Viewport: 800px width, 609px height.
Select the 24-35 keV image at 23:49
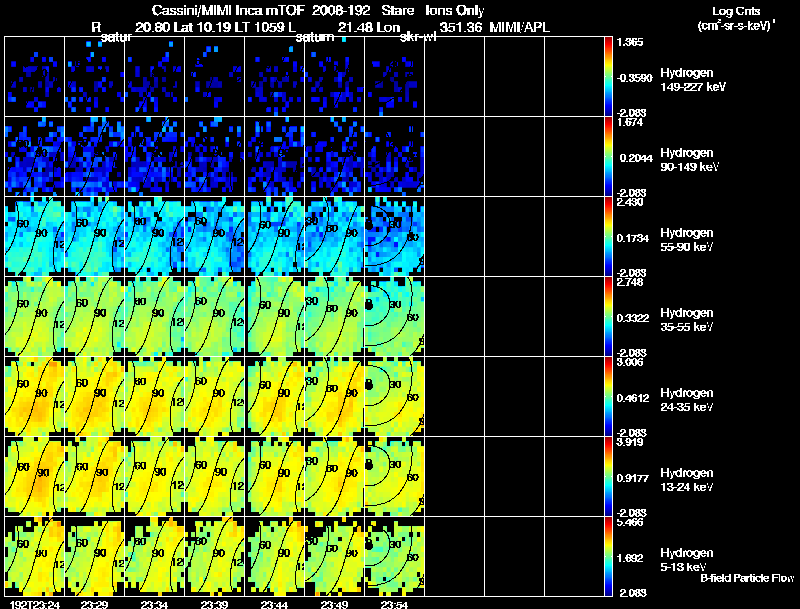[335, 397]
